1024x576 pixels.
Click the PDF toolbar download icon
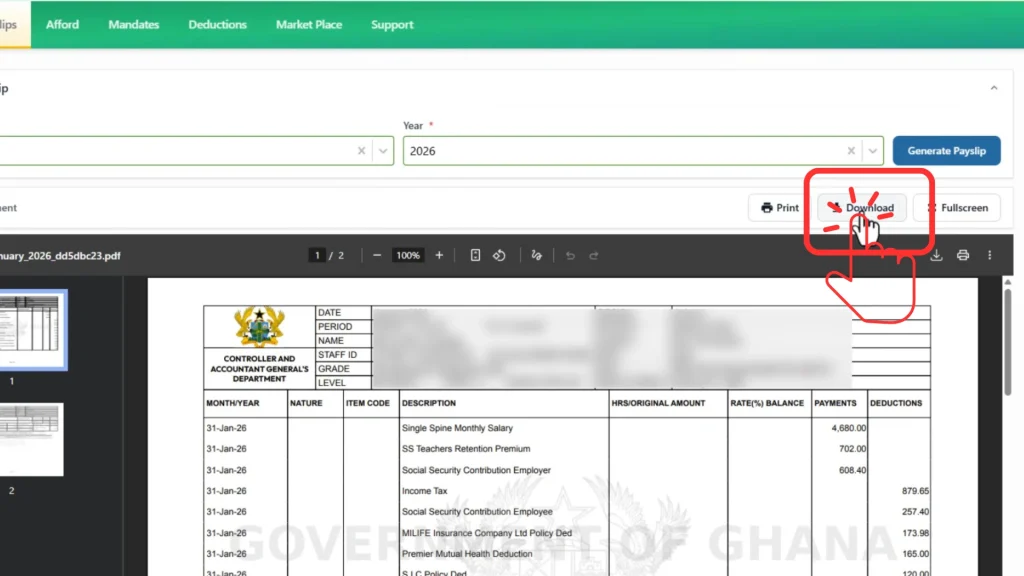(x=936, y=255)
